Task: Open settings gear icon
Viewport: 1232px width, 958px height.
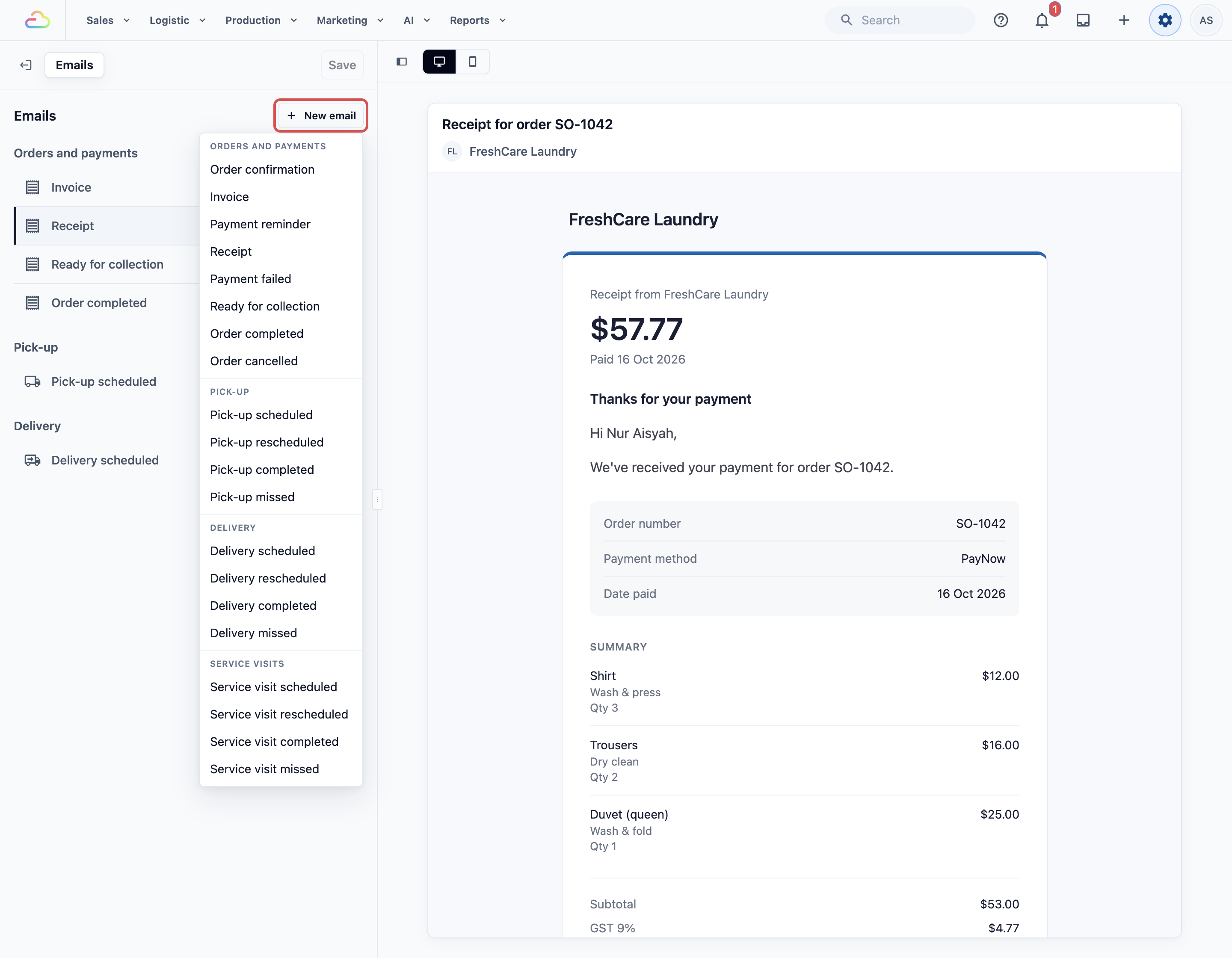Action: [1165, 20]
